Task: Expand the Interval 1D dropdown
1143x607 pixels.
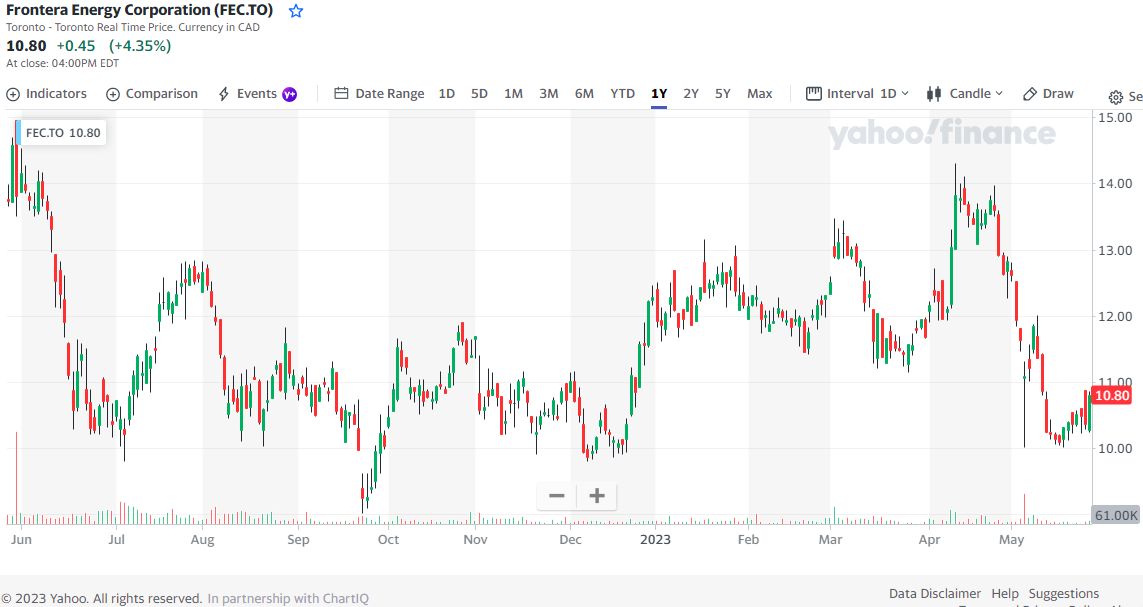Action: pyautogui.click(x=858, y=94)
